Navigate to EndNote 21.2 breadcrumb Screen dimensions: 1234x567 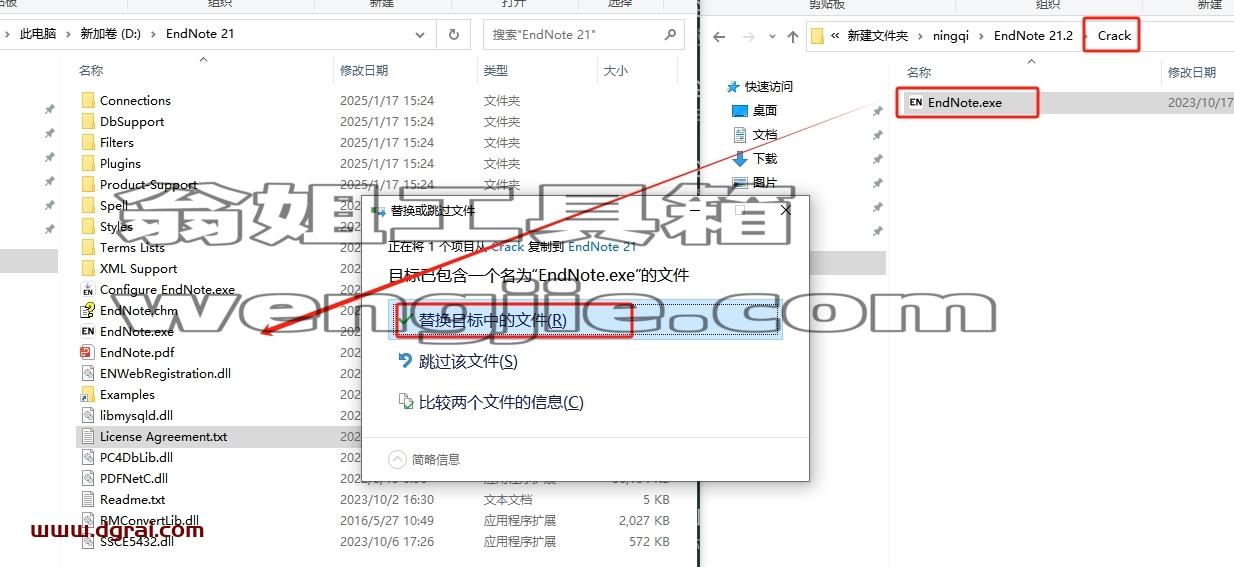click(1033, 35)
